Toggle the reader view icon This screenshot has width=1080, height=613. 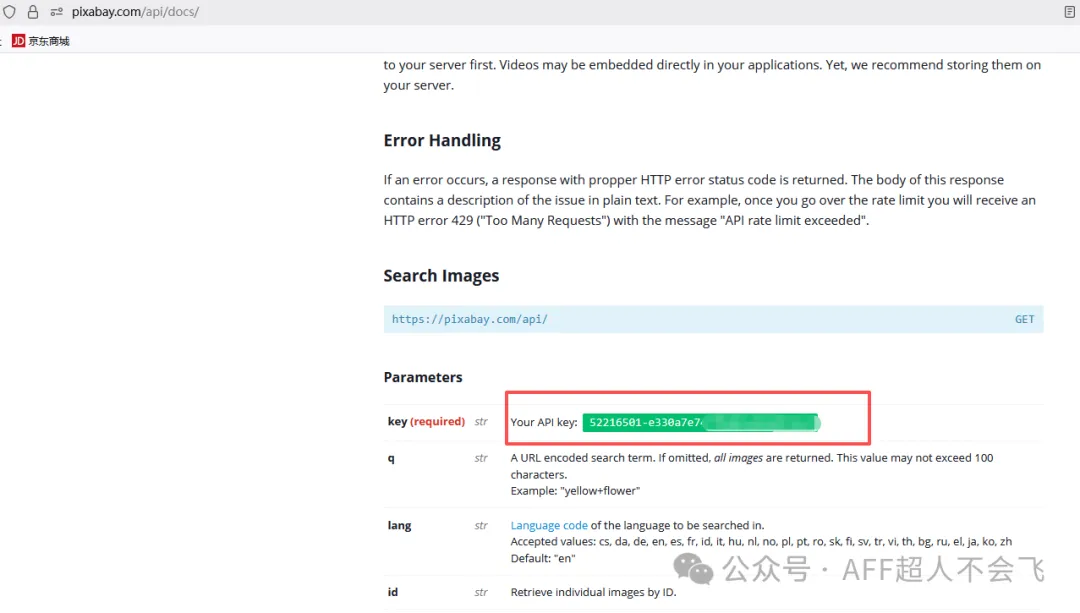[1069, 12]
